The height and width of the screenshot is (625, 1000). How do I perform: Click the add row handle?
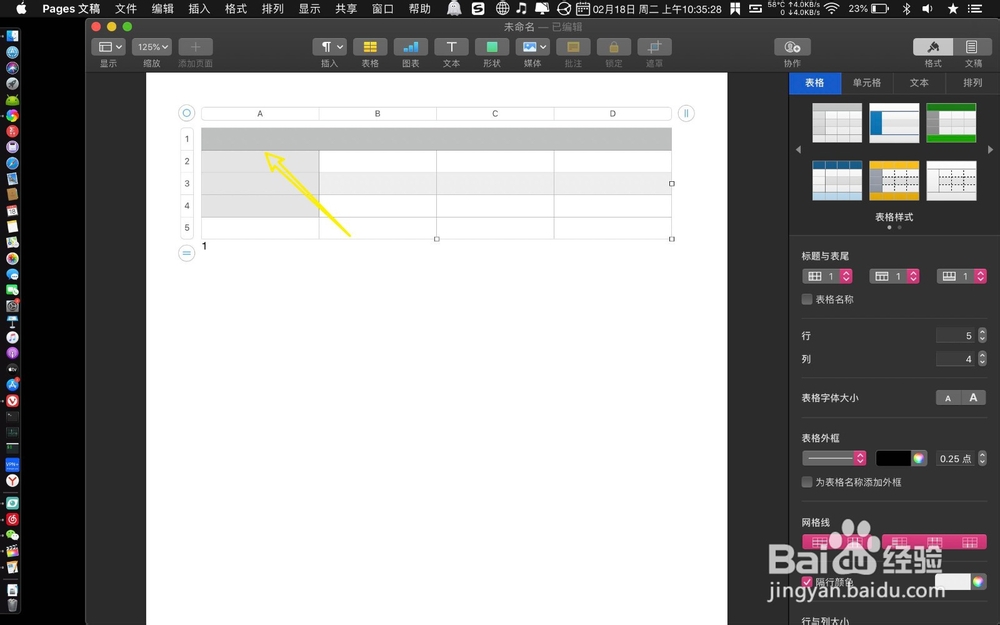pyautogui.click(x=186, y=253)
